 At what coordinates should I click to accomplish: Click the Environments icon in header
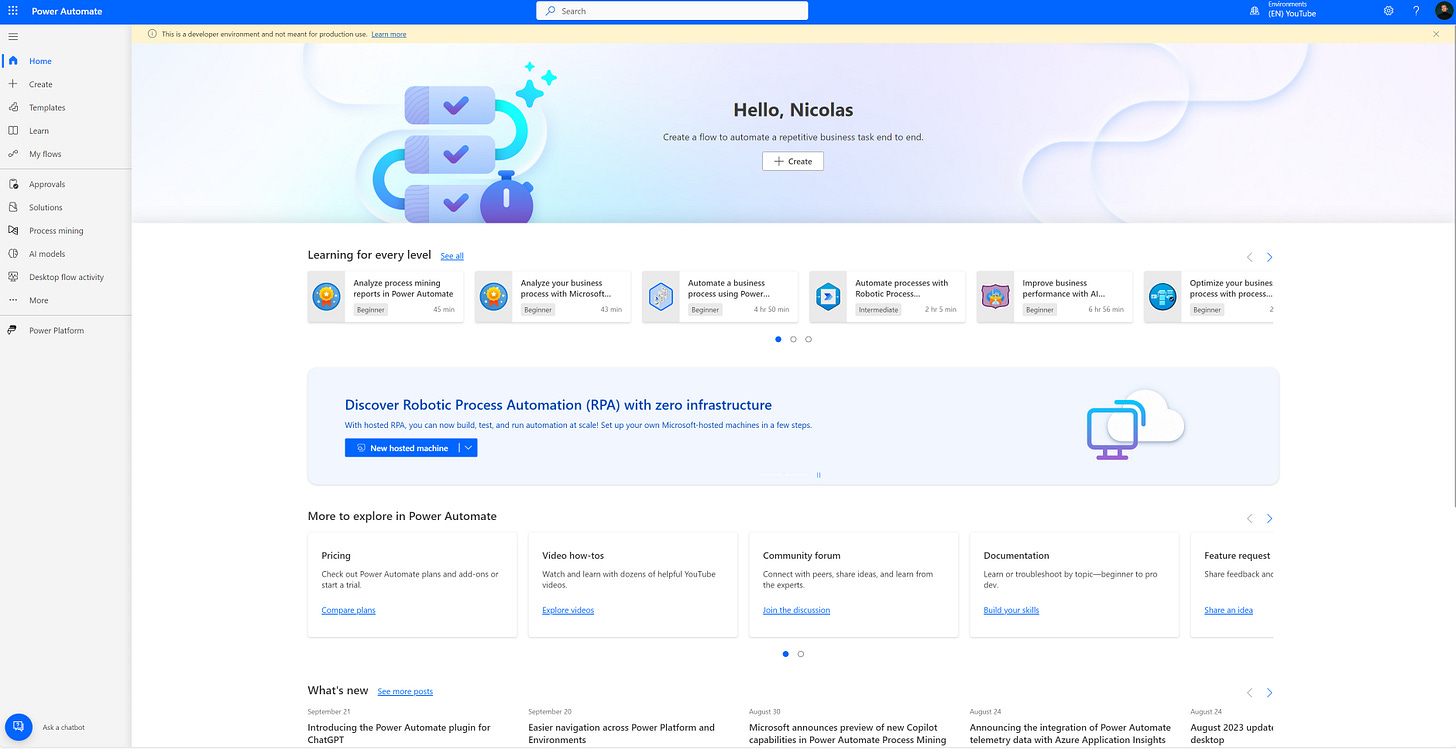tap(1255, 11)
